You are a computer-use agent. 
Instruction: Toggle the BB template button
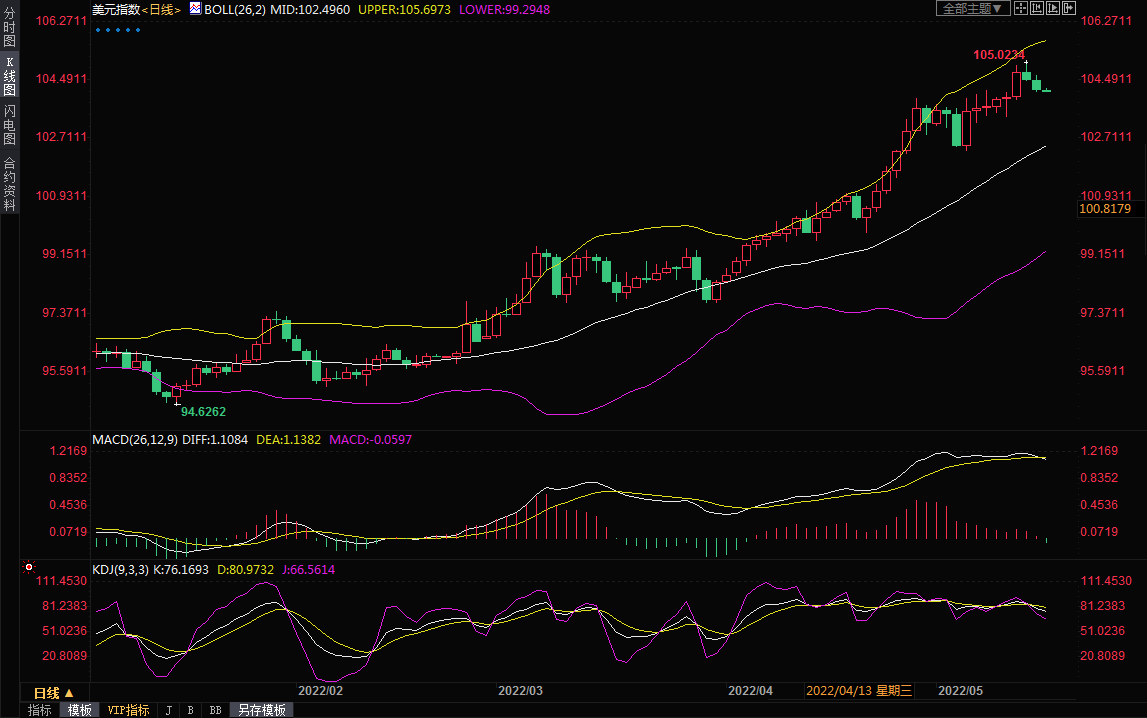(x=214, y=710)
